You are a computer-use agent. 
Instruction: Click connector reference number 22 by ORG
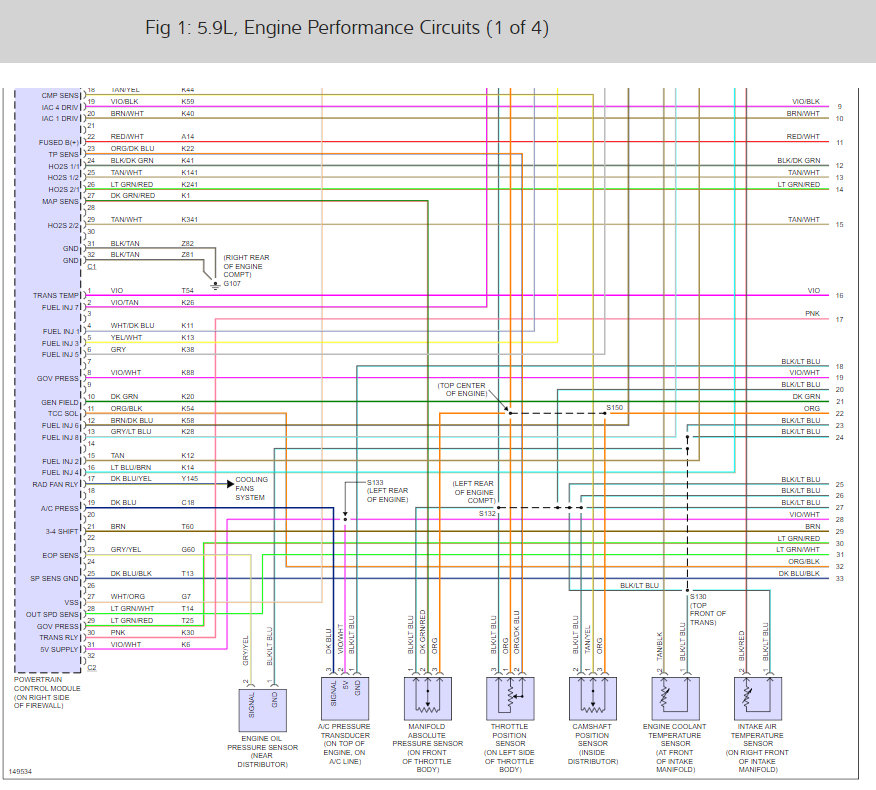839,414
